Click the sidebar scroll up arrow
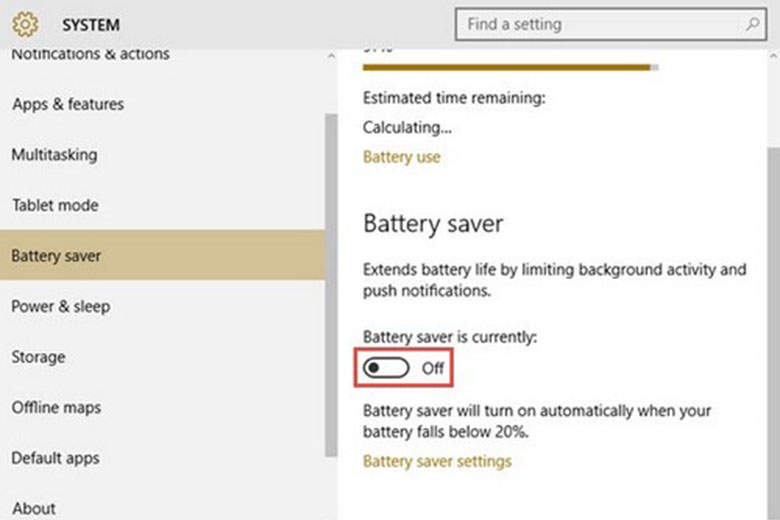Screen dimensions: 780x520 pos(331,56)
